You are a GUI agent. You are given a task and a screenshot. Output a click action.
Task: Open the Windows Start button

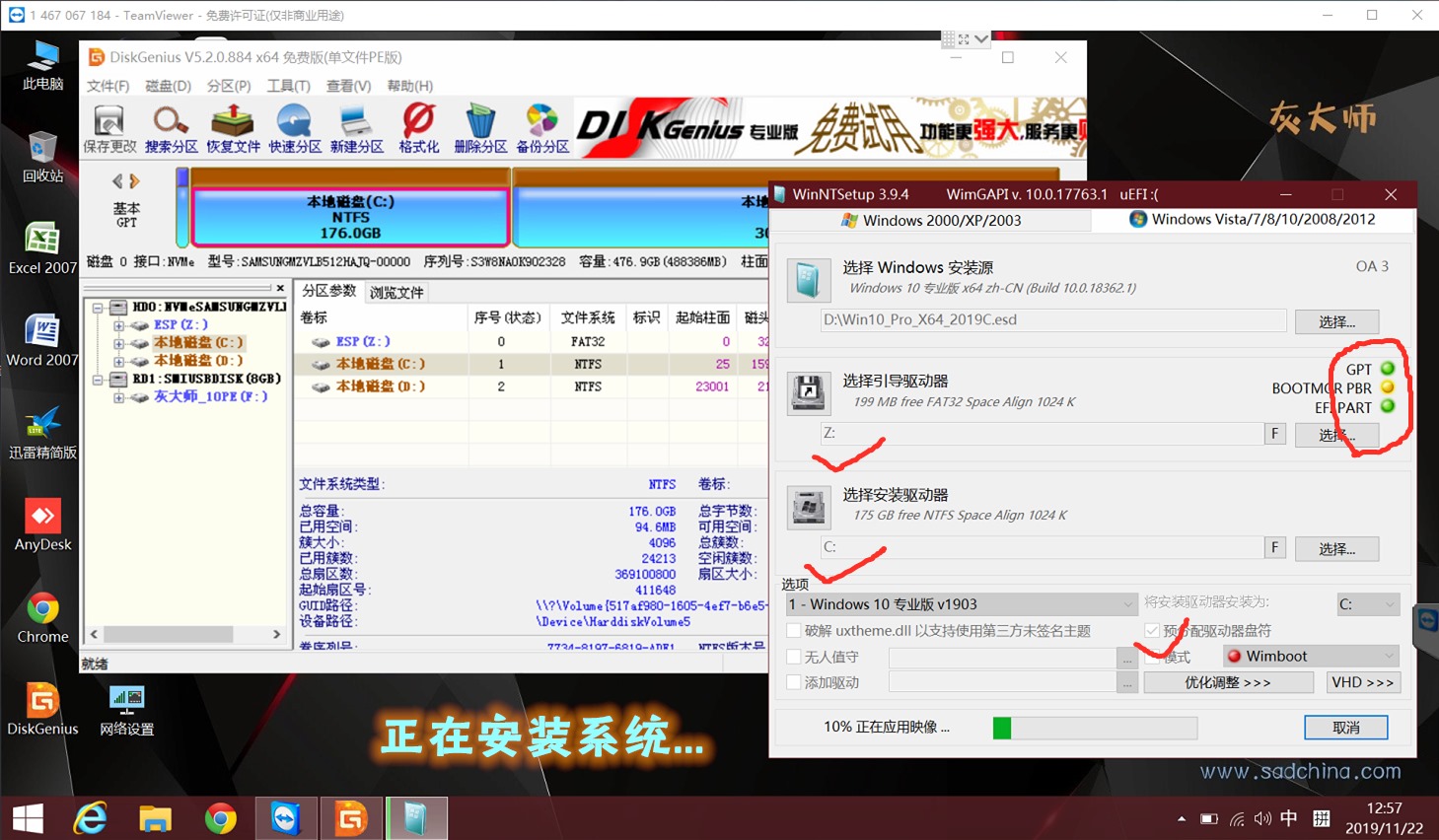tap(28, 818)
